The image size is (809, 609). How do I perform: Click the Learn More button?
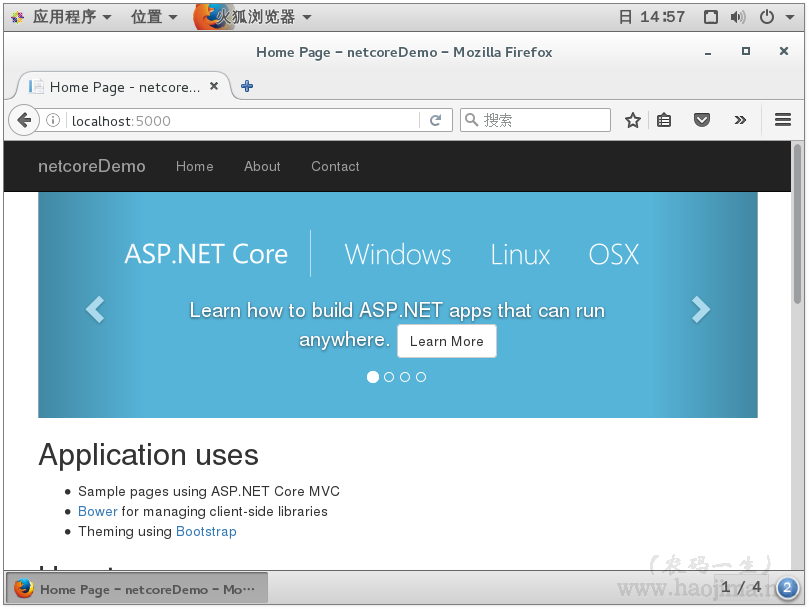446,341
